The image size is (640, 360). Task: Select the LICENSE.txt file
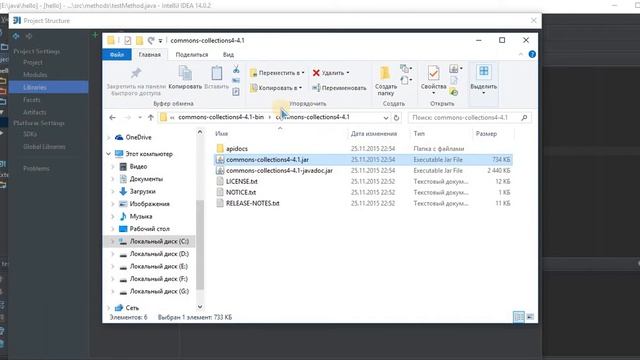click(x=242, y=182)
